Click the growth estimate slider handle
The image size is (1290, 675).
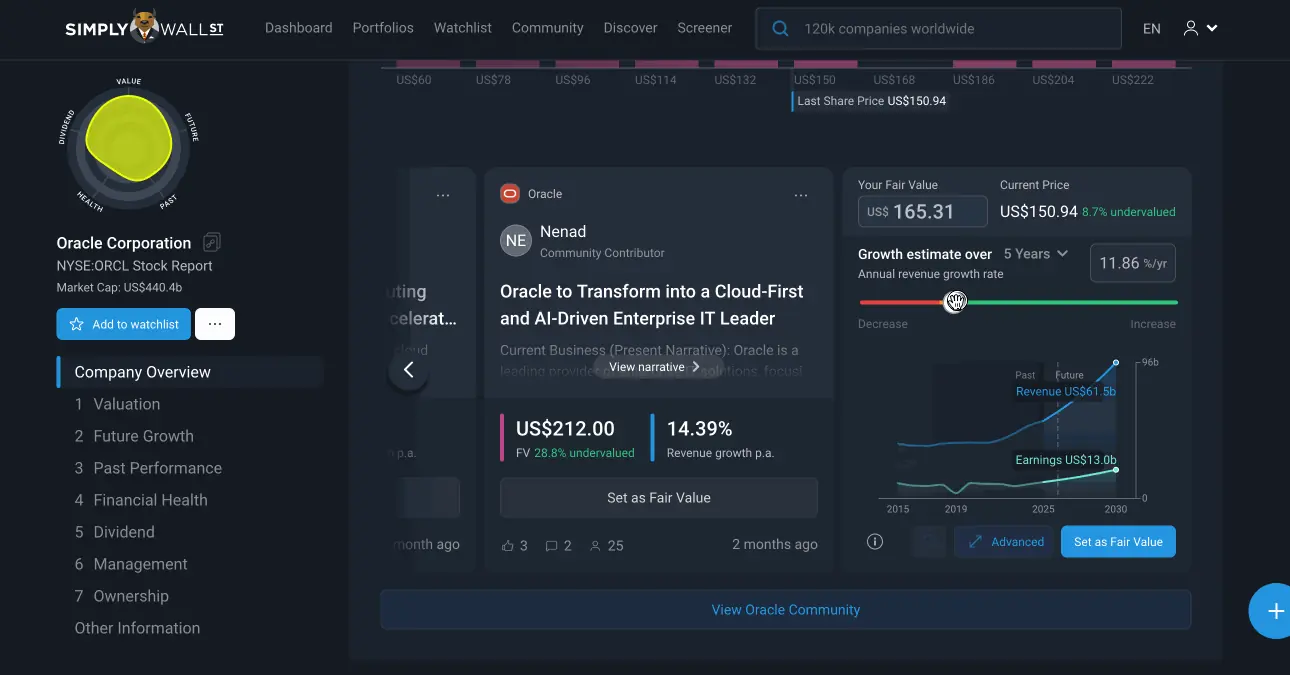tap(956, 302)
